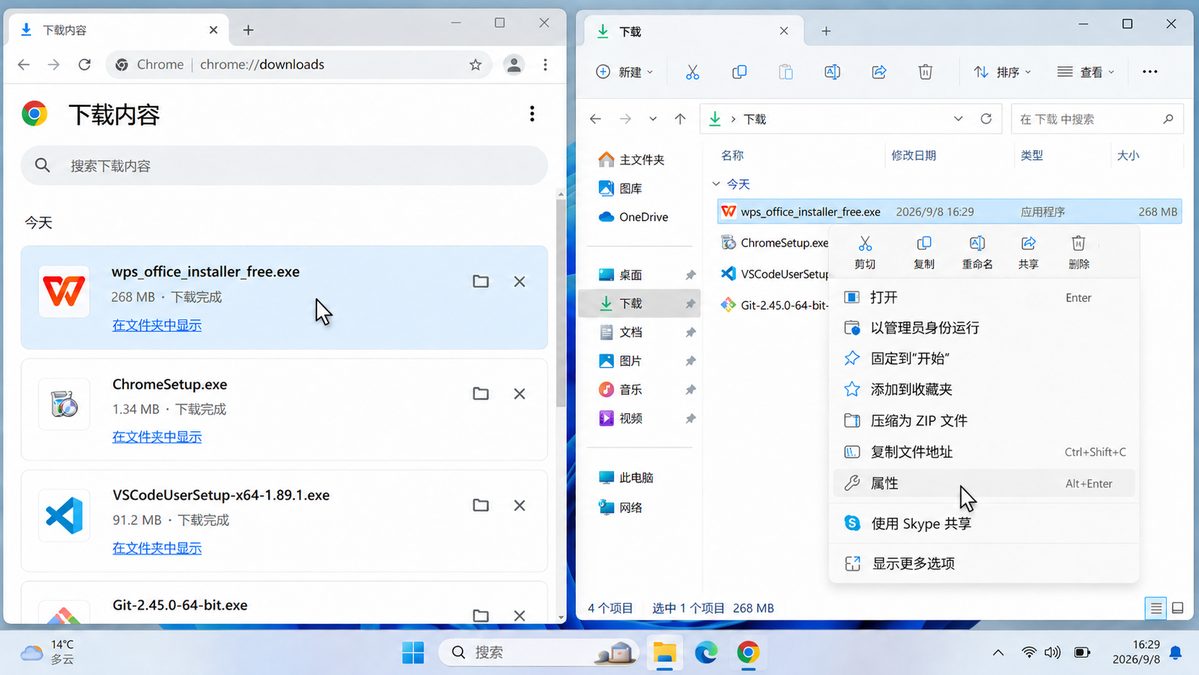Switch Explorer to large thumbnails view icon
1199x675 pixels.
[x=1178, y=608]
